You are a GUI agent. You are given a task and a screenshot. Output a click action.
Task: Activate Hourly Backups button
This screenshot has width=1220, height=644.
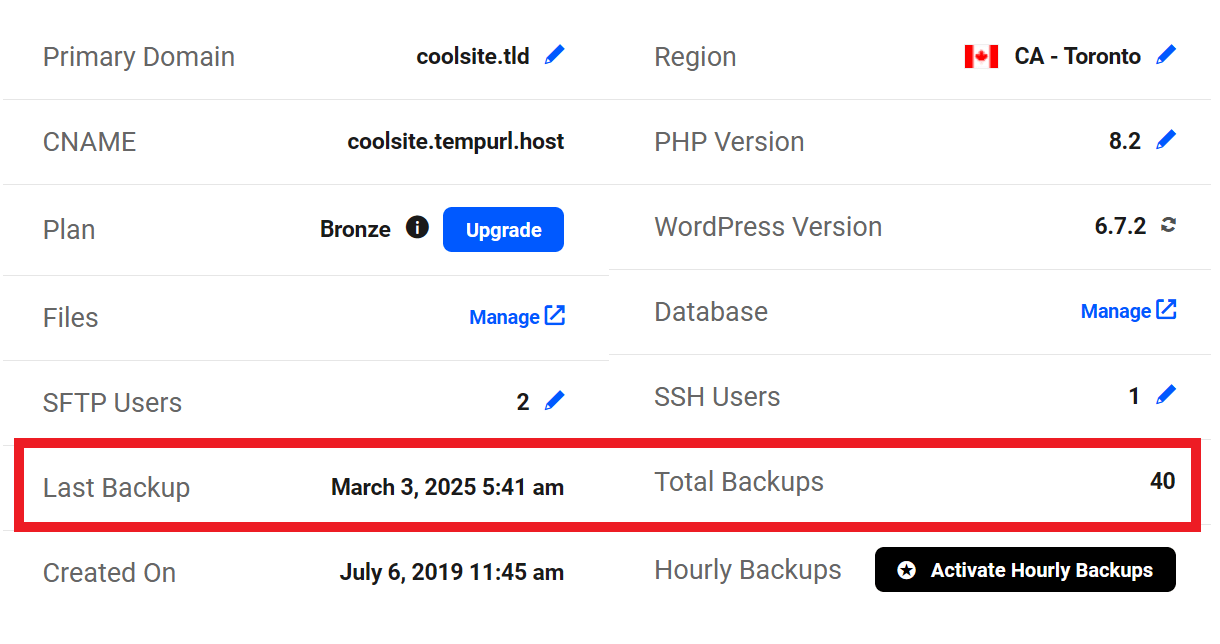[x=1025, y=570]
